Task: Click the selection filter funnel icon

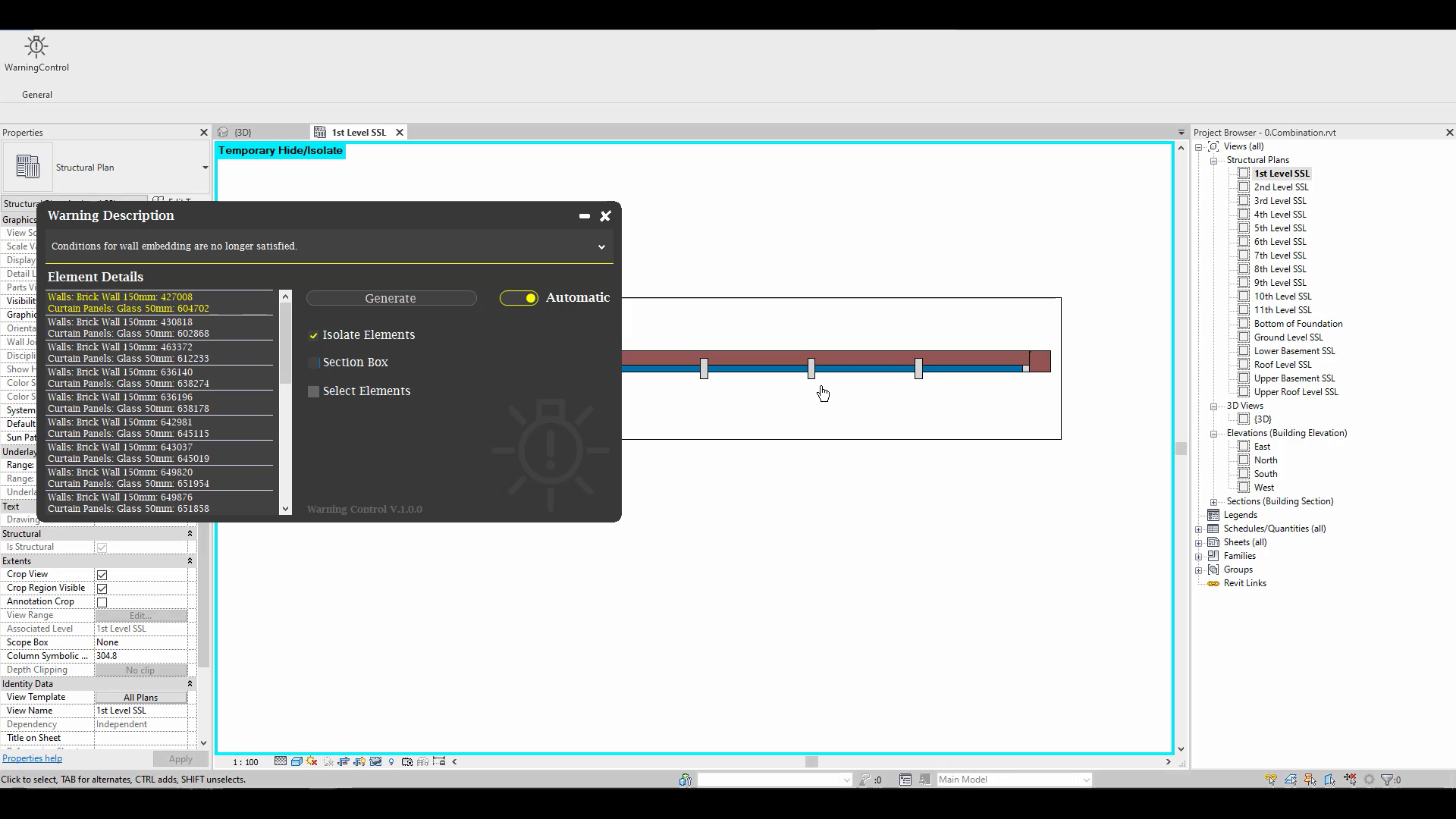Action: 1387,780
